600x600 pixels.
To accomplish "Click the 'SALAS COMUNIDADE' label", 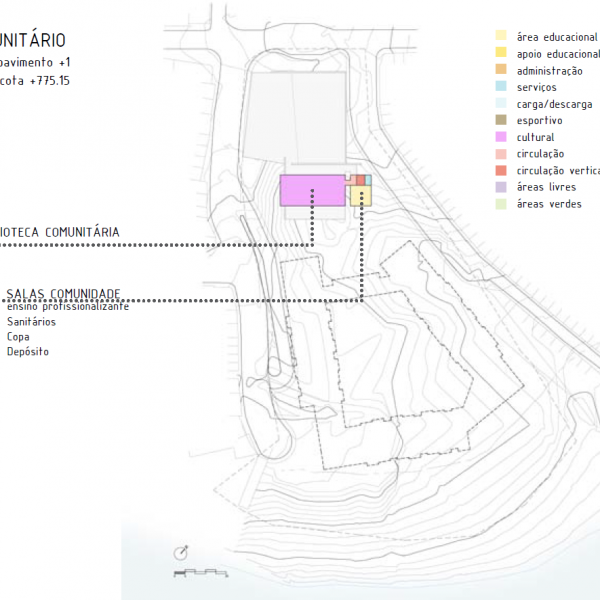I will click(63, 293).
